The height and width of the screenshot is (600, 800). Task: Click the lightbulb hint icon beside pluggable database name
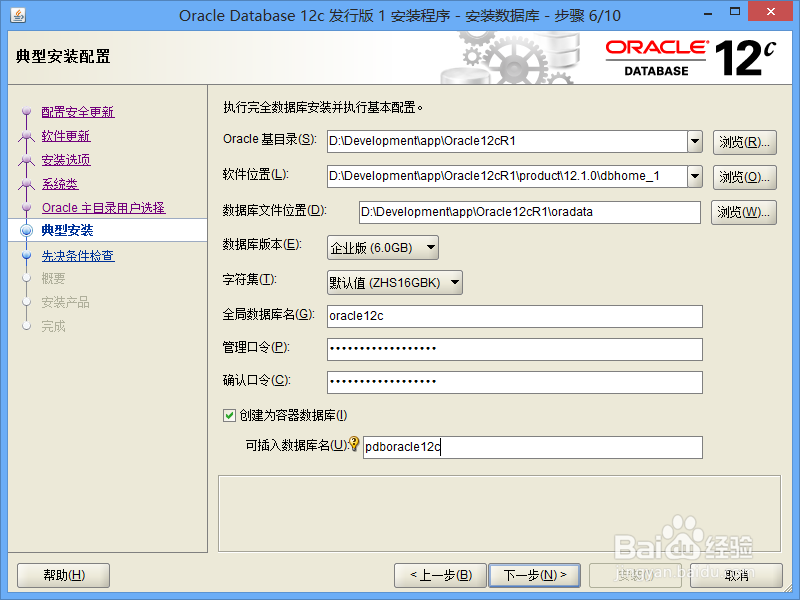point(354,443)
